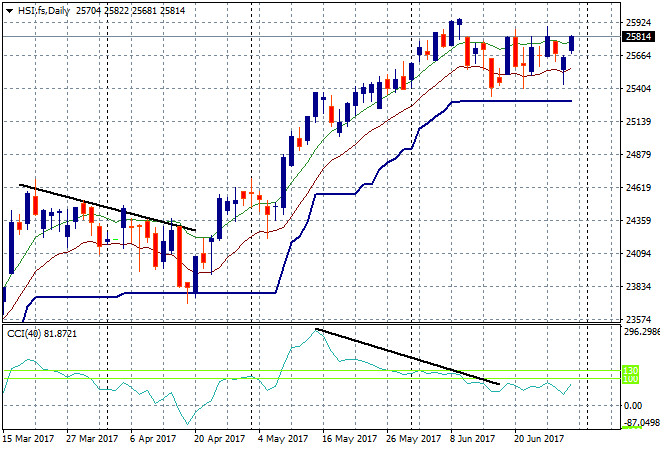The image size is (660, 450).
Task: Click the OHLC values 25704 25822 25681 25814
Action: click(x=130, y=11)
